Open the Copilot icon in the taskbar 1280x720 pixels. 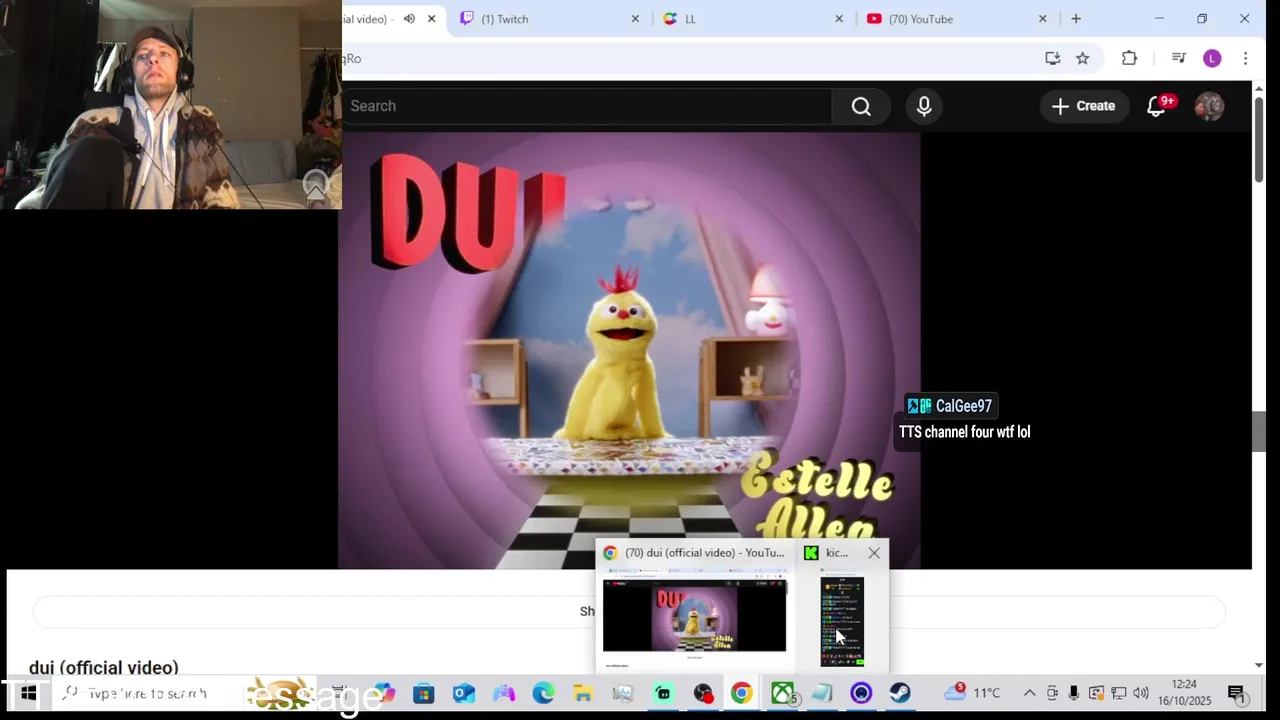pyautogui.click(x=384, y=693)
